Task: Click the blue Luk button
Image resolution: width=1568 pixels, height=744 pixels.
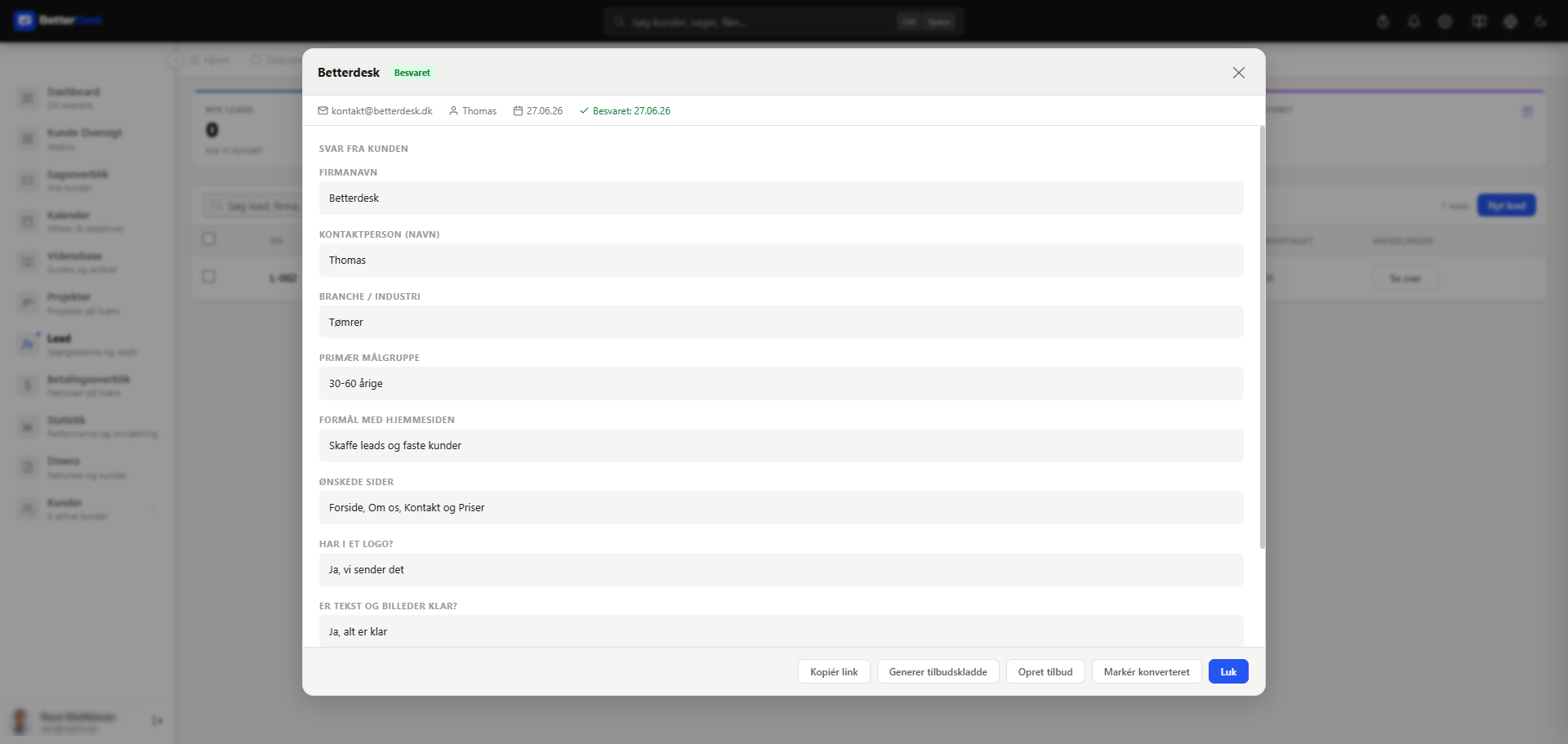Action: (1228, 671)
